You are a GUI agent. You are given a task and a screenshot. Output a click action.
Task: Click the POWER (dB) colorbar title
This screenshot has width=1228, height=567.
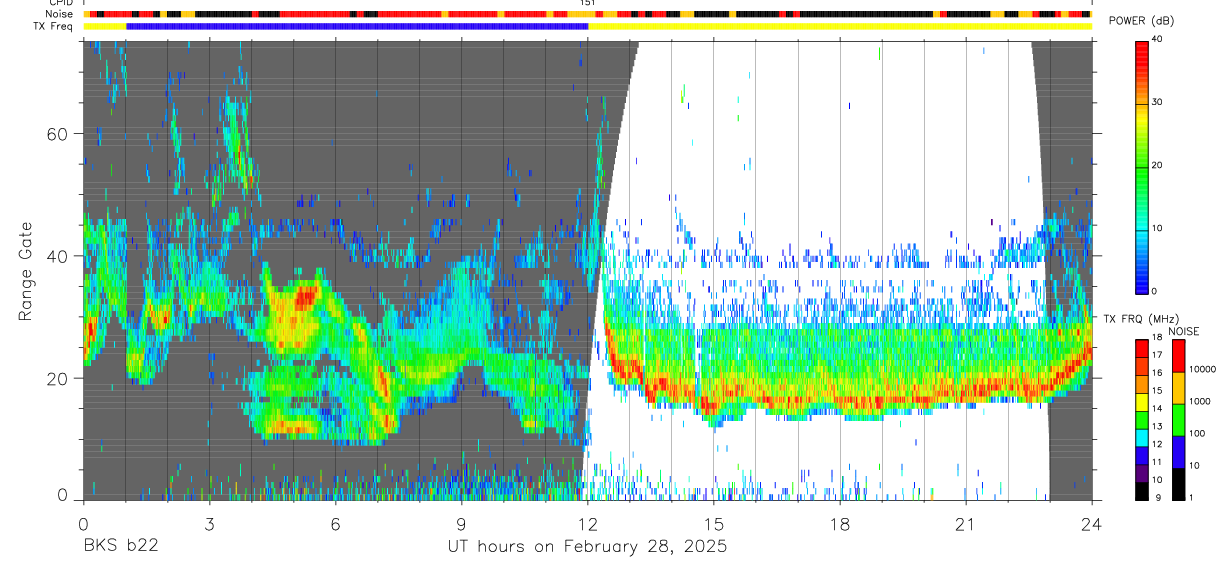[1143, 21]
